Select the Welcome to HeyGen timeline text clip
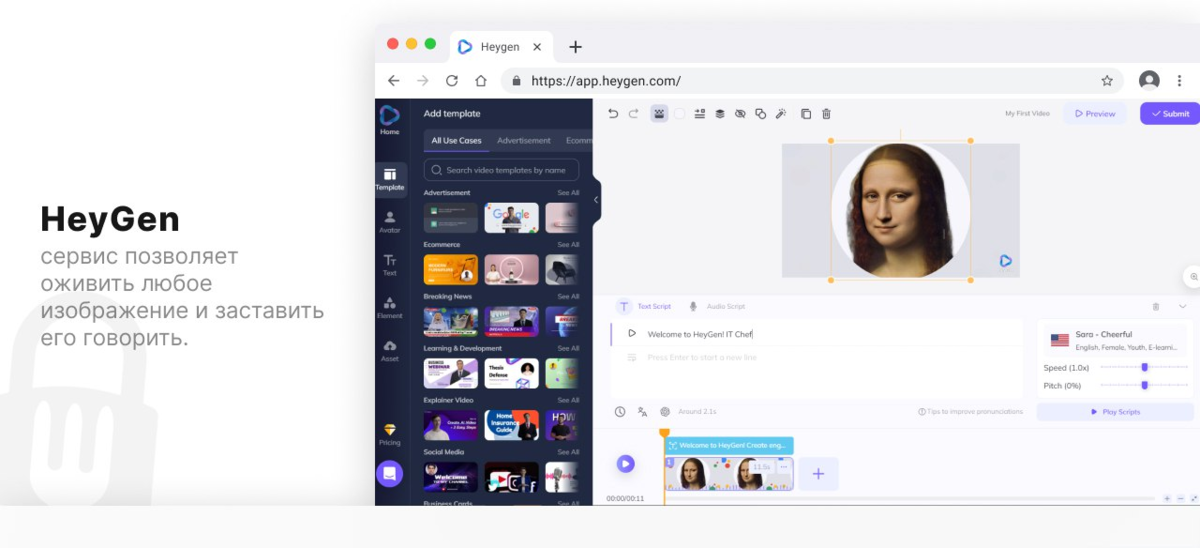The width and height of the screenshot is (1200, 548). (x=729, y=445)
